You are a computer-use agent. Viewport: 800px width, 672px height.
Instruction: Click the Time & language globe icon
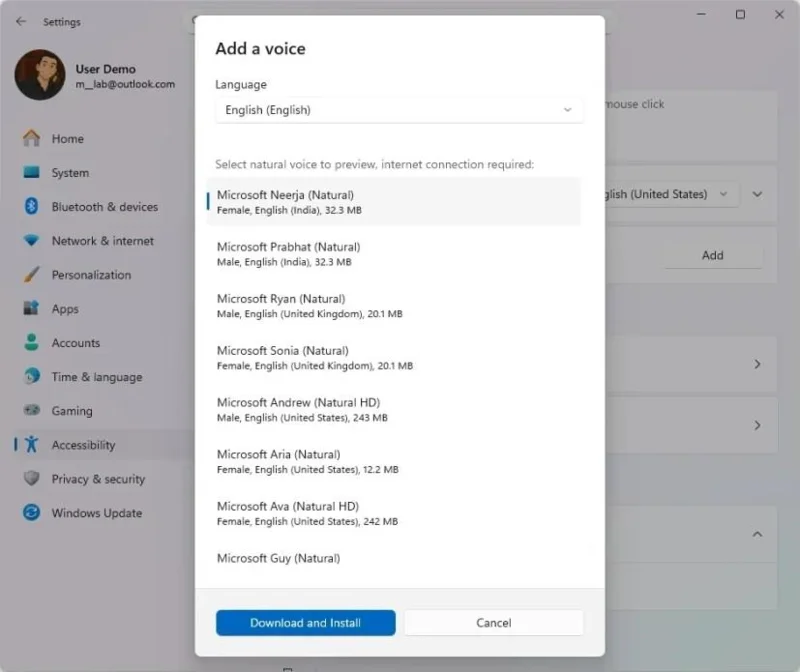coord(32,377)
